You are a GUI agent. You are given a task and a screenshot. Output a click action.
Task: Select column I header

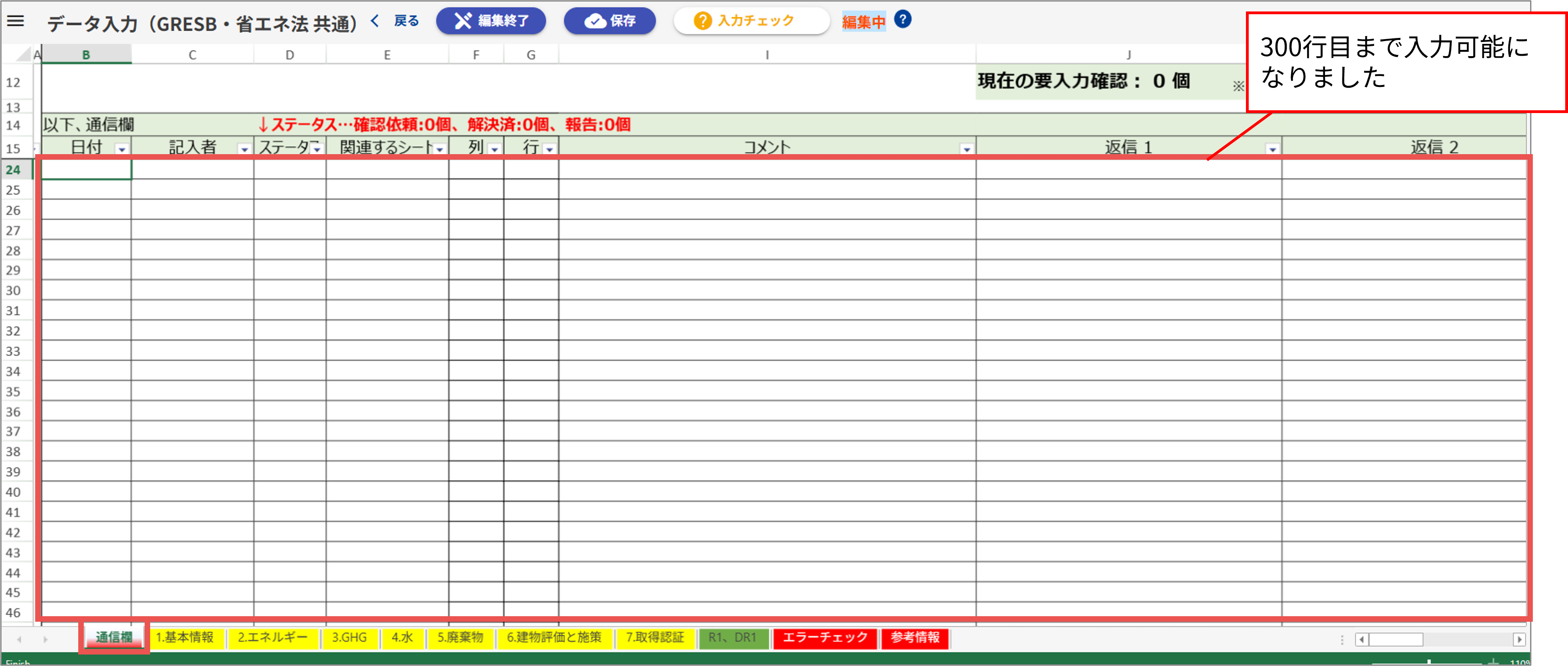(x=767, y=55)
